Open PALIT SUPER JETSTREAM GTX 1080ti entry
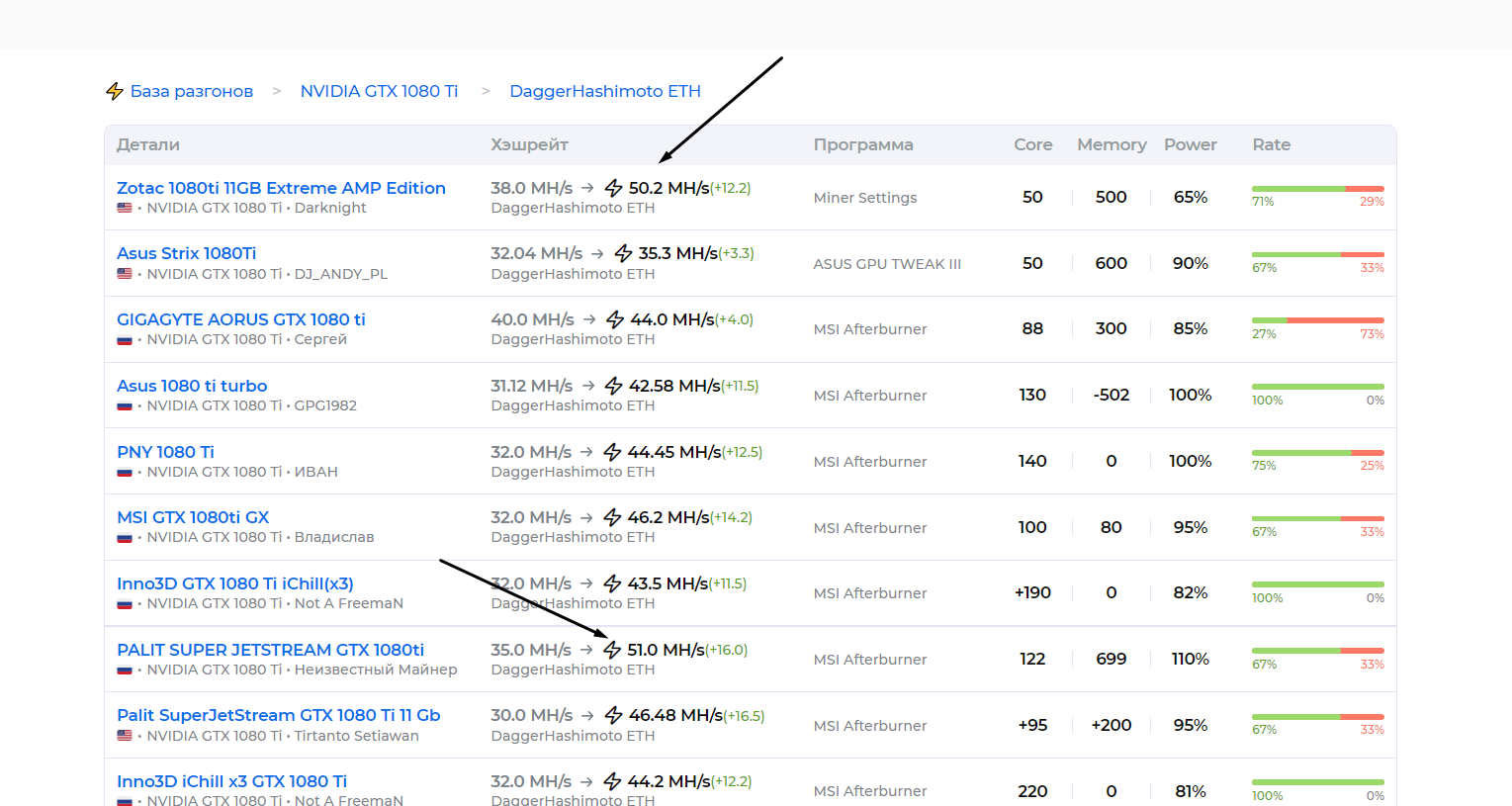1512x806 pixels. 270,650
